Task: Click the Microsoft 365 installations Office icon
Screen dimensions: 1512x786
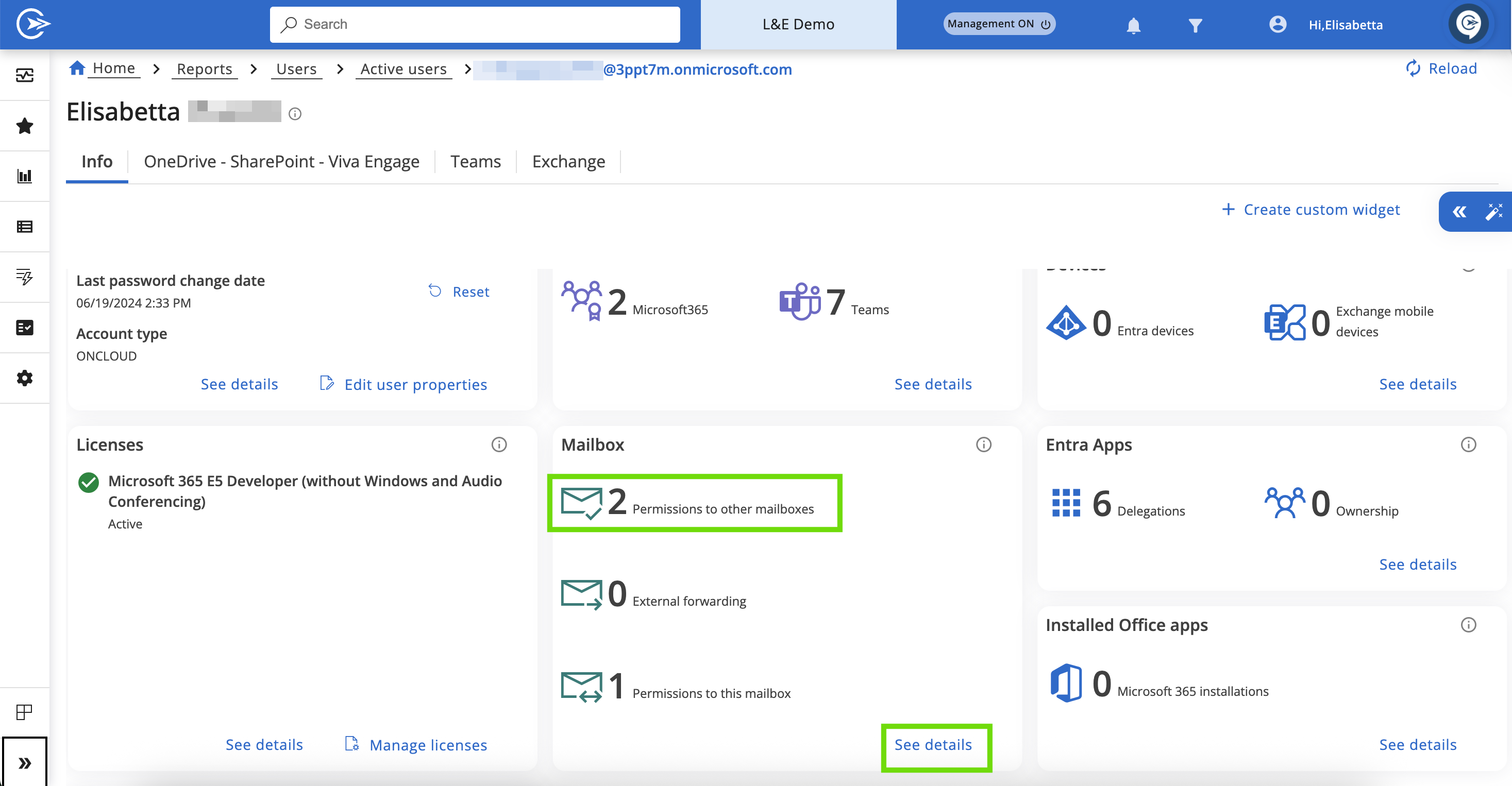Action: (x=1066, y=683)
